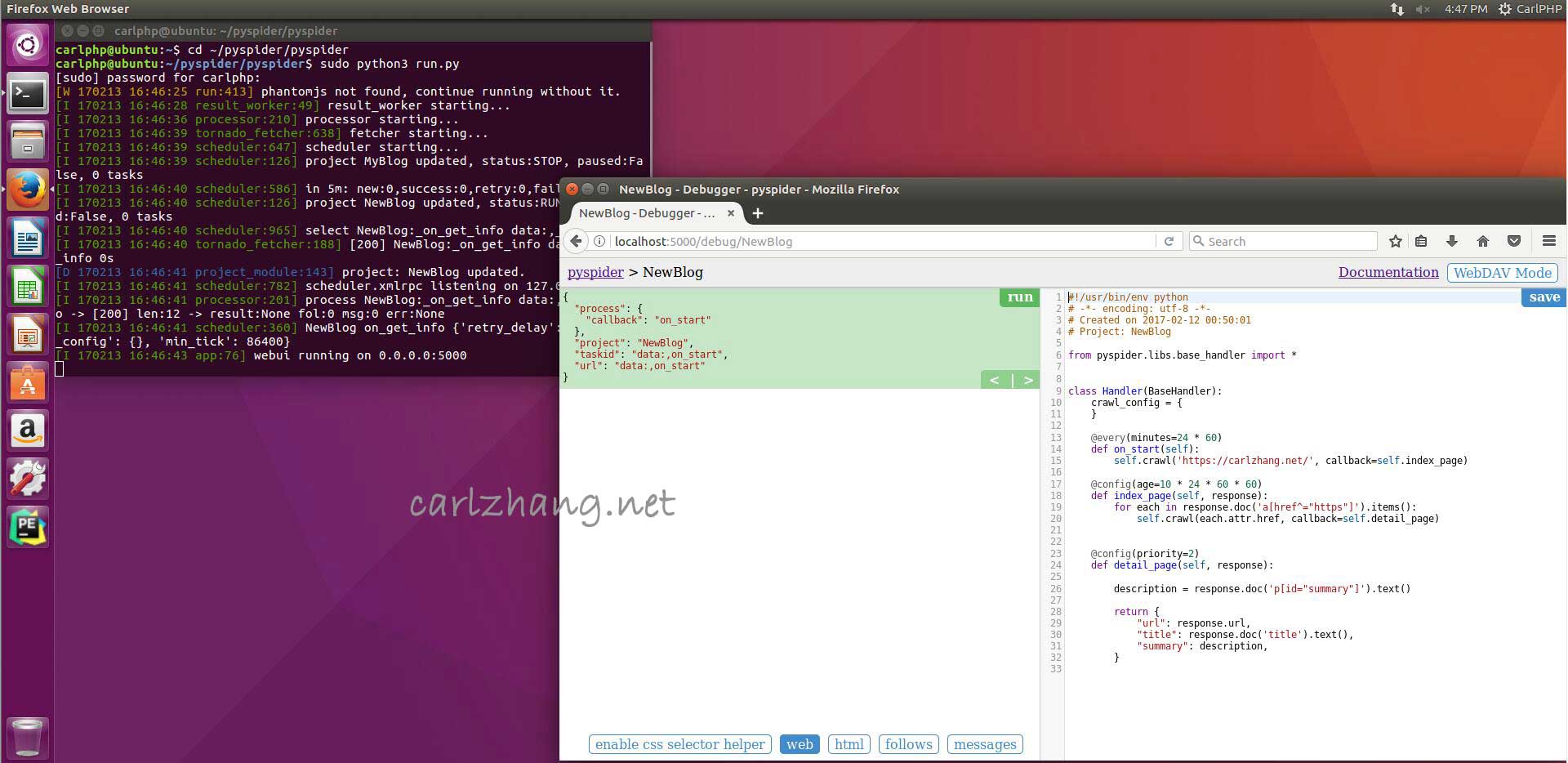The height and width of the screenshot is (763, 1568).
Task: Save the script with the save button
Action: (x=1543, y=297)
